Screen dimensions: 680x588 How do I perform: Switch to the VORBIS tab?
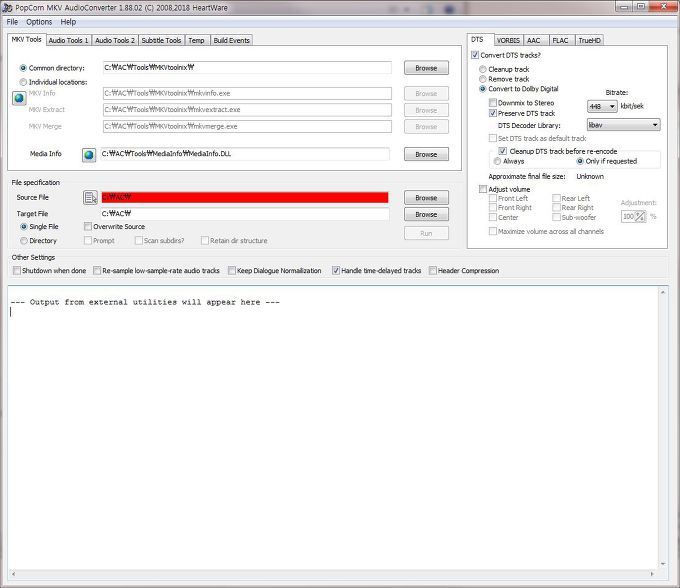508,40
